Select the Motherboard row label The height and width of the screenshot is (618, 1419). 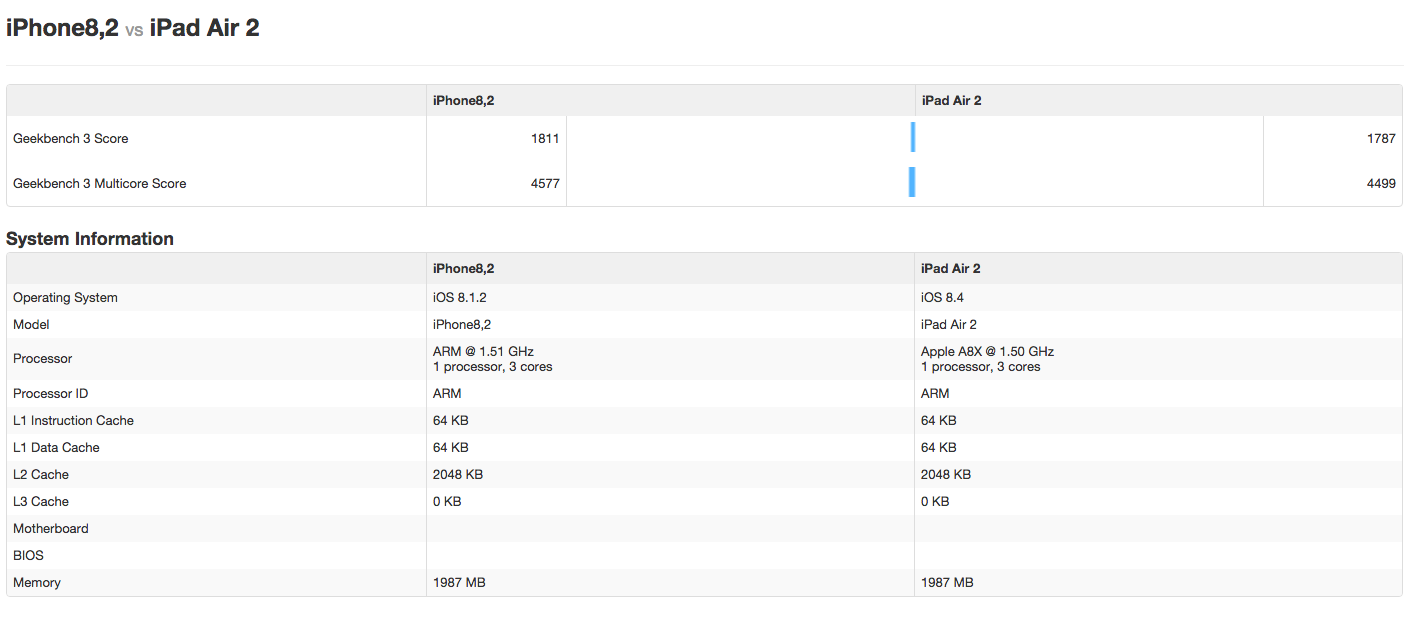click(x=51, y=529)
